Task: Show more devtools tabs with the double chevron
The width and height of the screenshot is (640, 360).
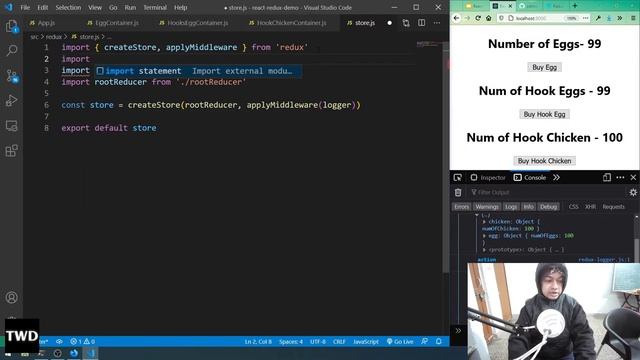Action: 556,178
